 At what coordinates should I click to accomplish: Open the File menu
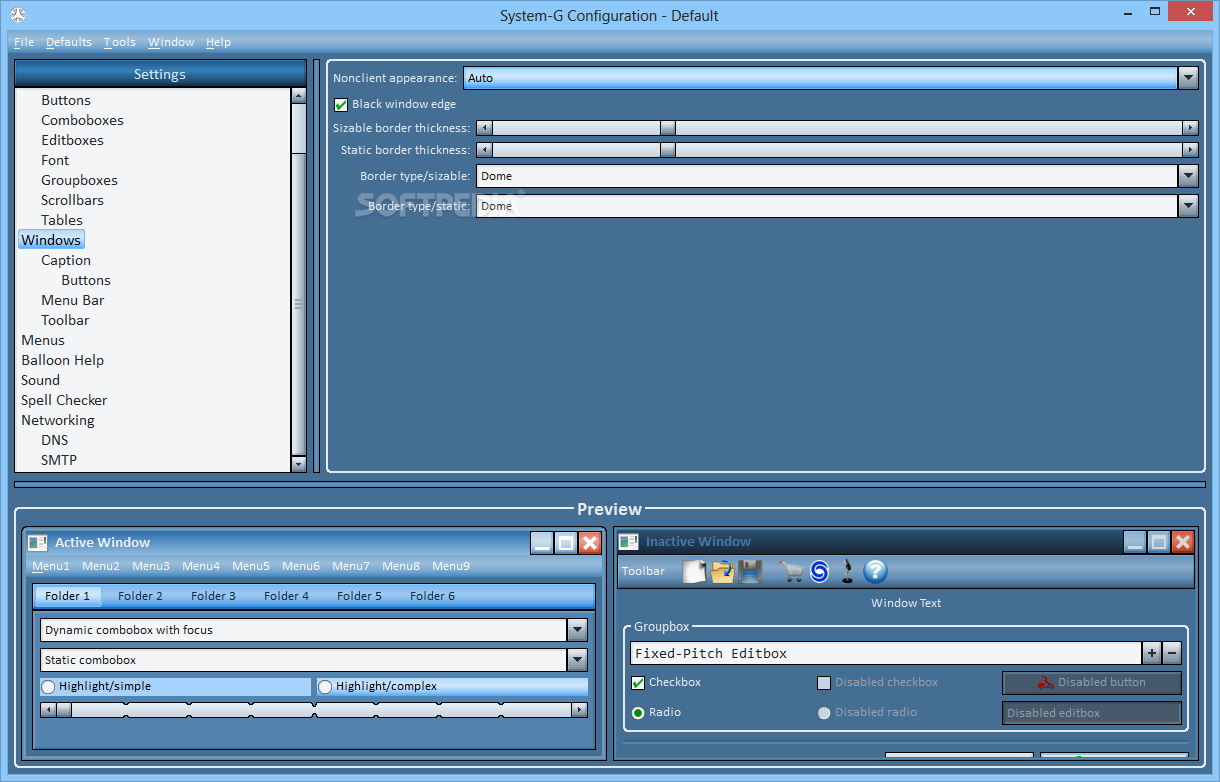24,42
